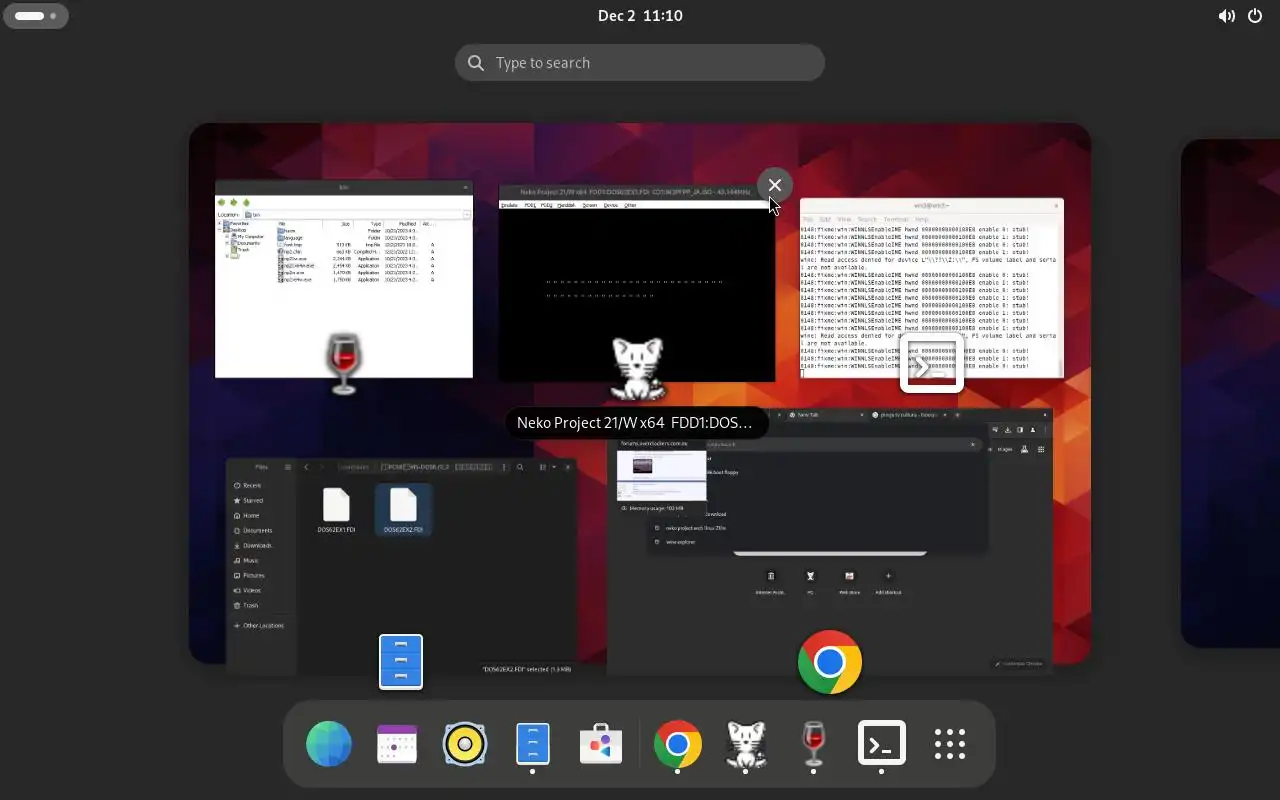Open Rhythmbox speaker icon in dock
The height and width of the screenshot is (800, 1280).
[465, 744]
